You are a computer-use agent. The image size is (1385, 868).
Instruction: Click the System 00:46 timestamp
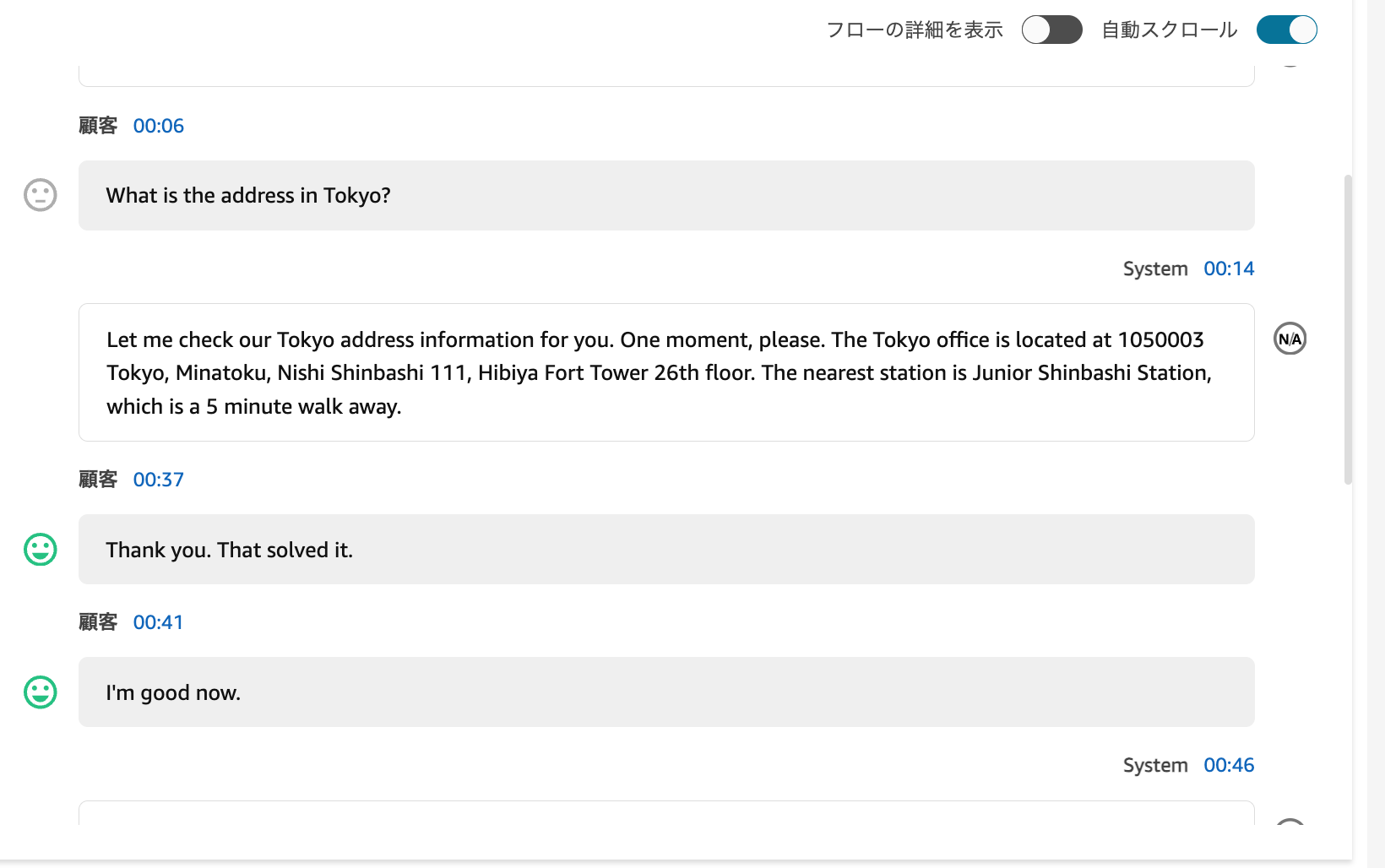(1229, 765)
